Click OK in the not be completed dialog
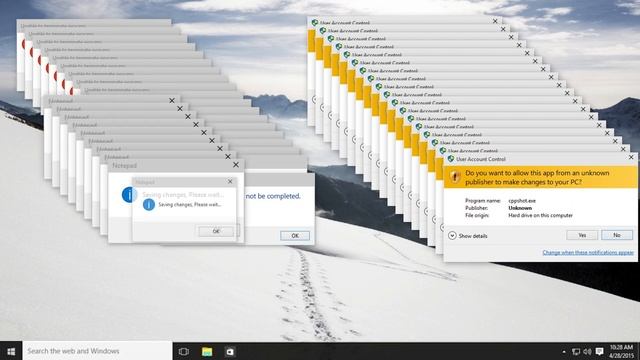640x360 pixels. (x=295, y=236)
